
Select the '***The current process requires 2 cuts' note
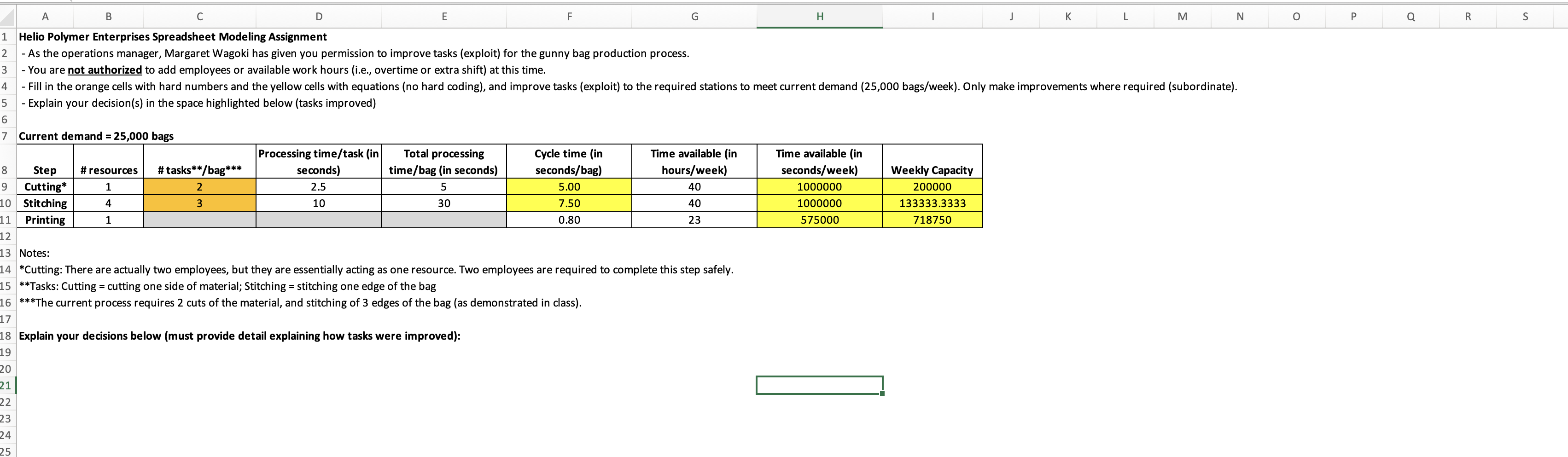pos(300,302)
